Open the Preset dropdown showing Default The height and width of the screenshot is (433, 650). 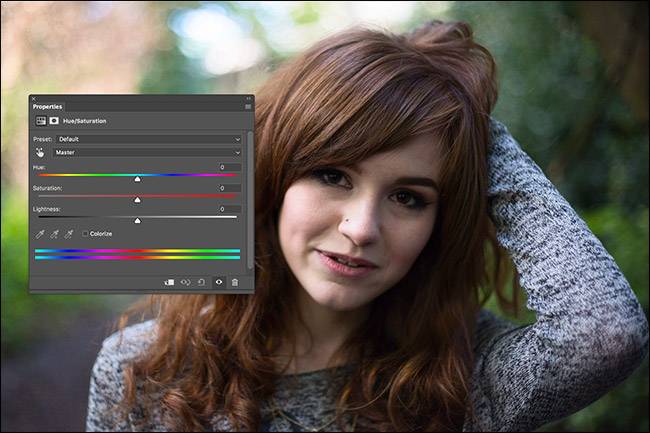pyautogui.click(x=148, y=139)
